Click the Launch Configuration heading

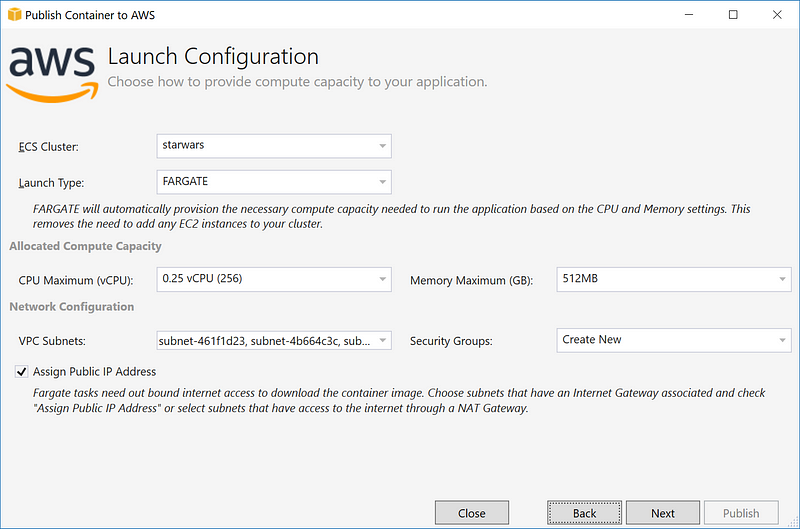(x=213, y=57)
